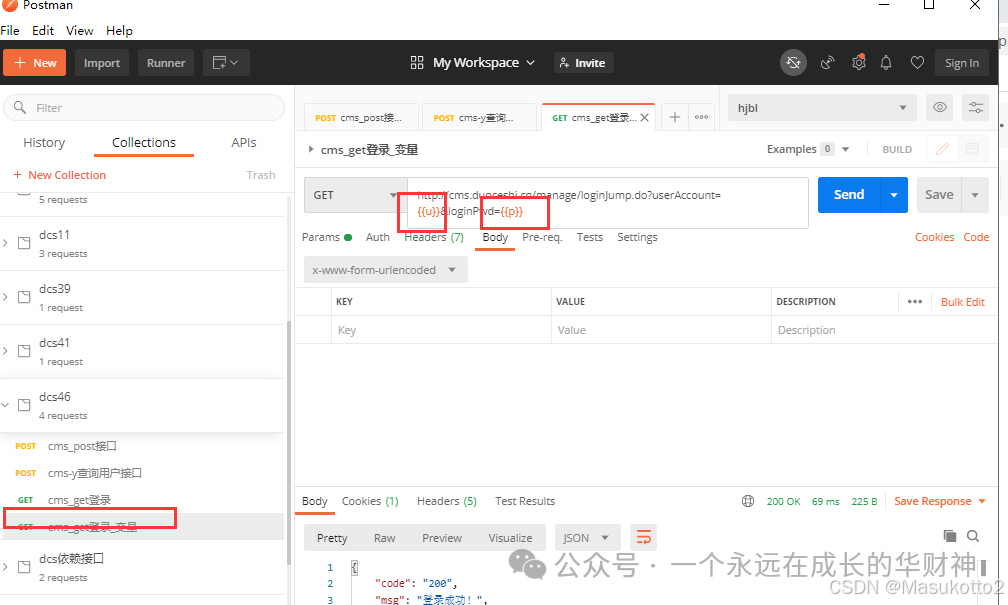Image resolution: width=1008 pixels, height=605 pixels.
Task: Open the hjbl environment dropdown
Action: click(x=822, y=108)
